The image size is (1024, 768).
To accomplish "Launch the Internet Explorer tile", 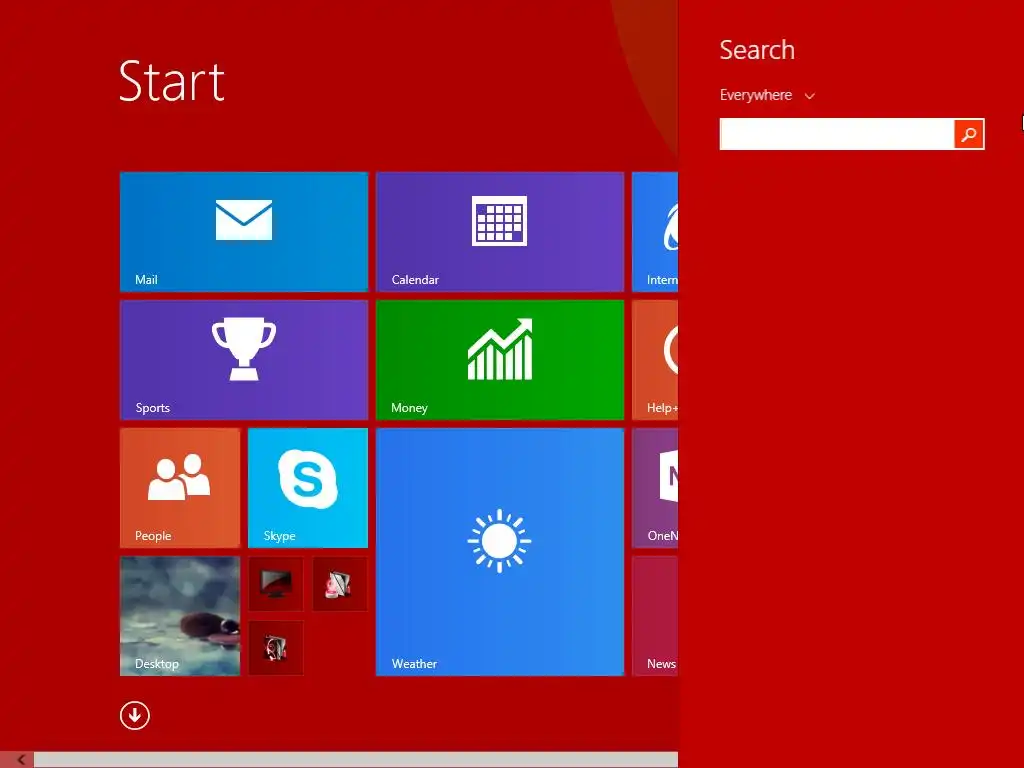I will tap(655, 232).
